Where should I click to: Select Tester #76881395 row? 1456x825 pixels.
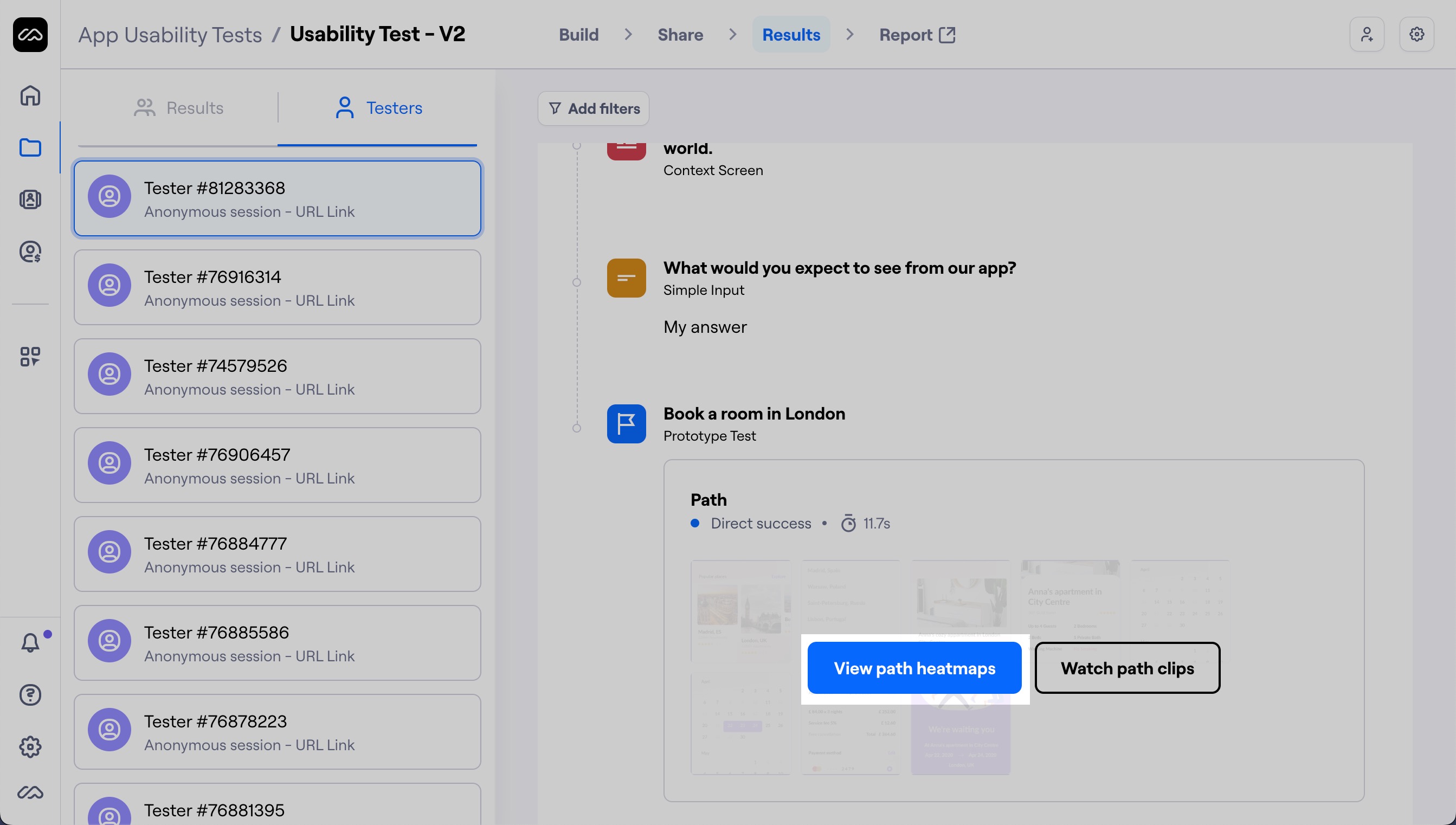click(278, 804)
